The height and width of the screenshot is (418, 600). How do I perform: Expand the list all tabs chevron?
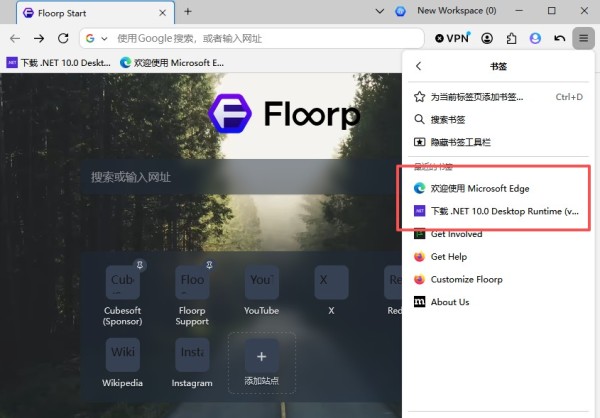click(x=380, y=11)
